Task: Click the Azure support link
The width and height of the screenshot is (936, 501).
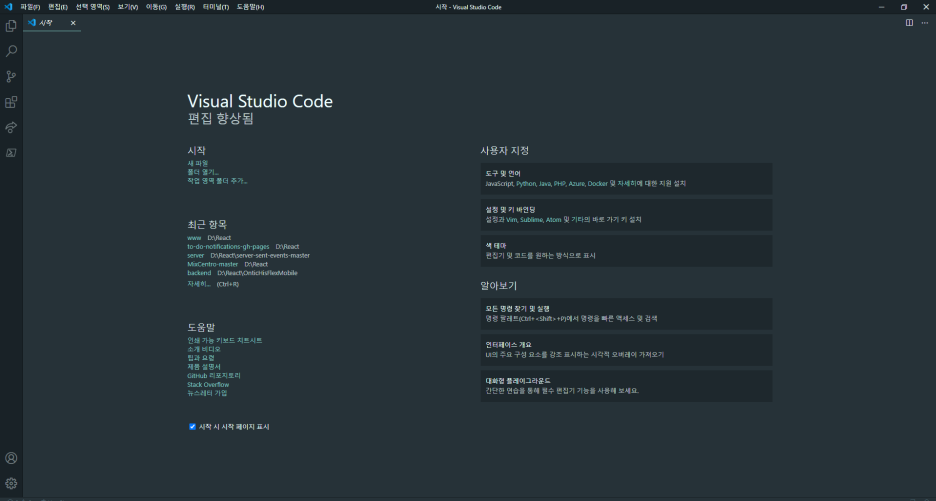Action: pos(577,184)
